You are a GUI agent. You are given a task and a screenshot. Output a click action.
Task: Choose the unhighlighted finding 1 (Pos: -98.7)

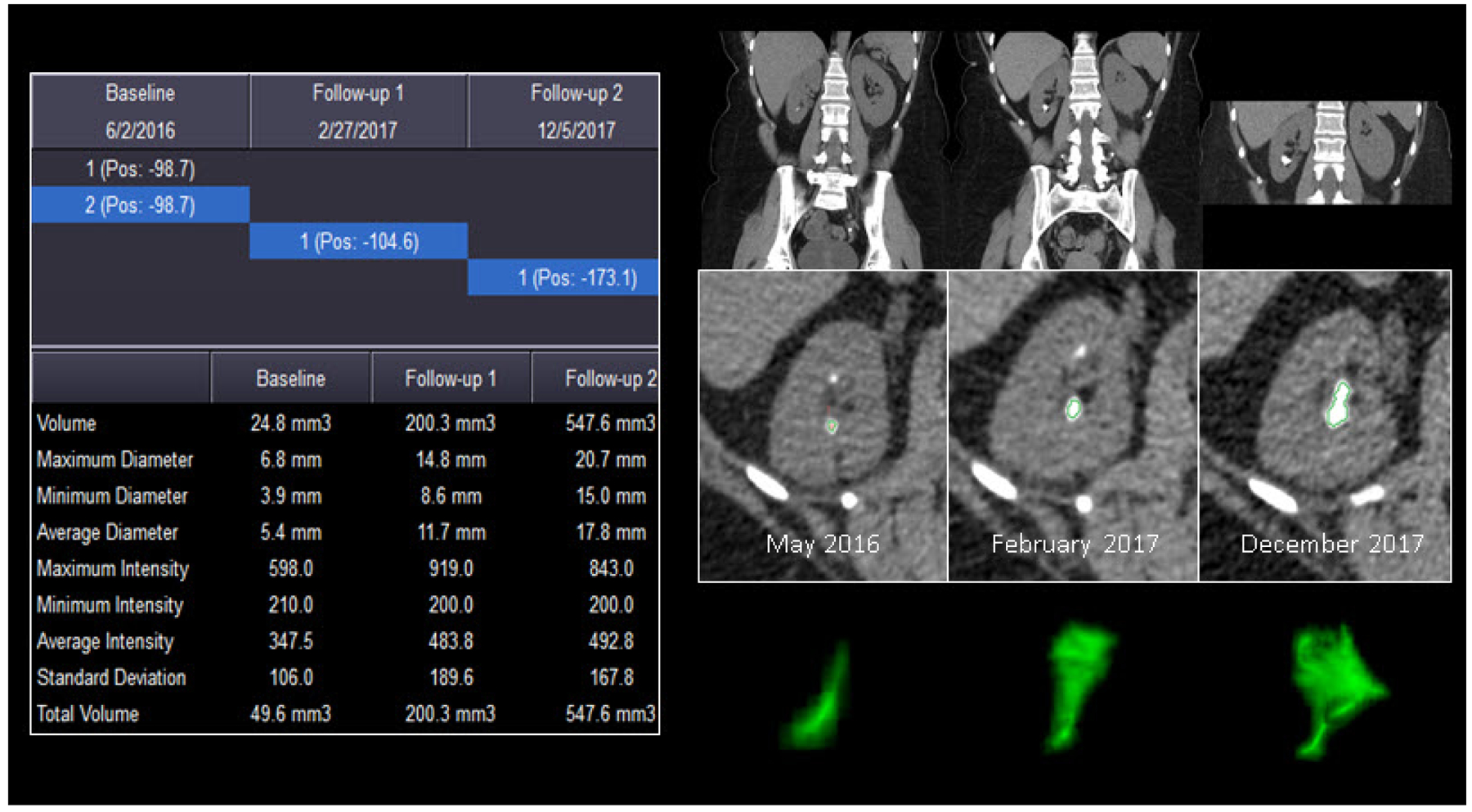coord(140,169)
